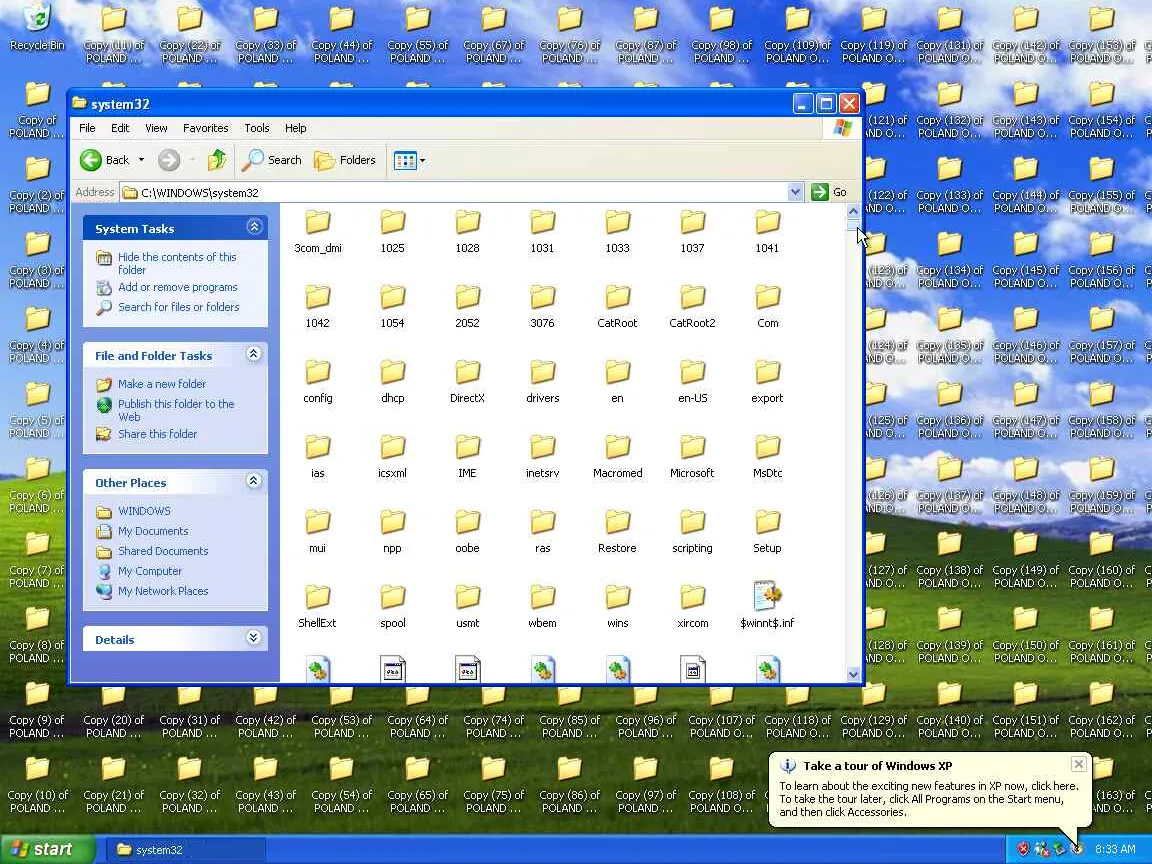Select the wbem folder

pos(542,607)
